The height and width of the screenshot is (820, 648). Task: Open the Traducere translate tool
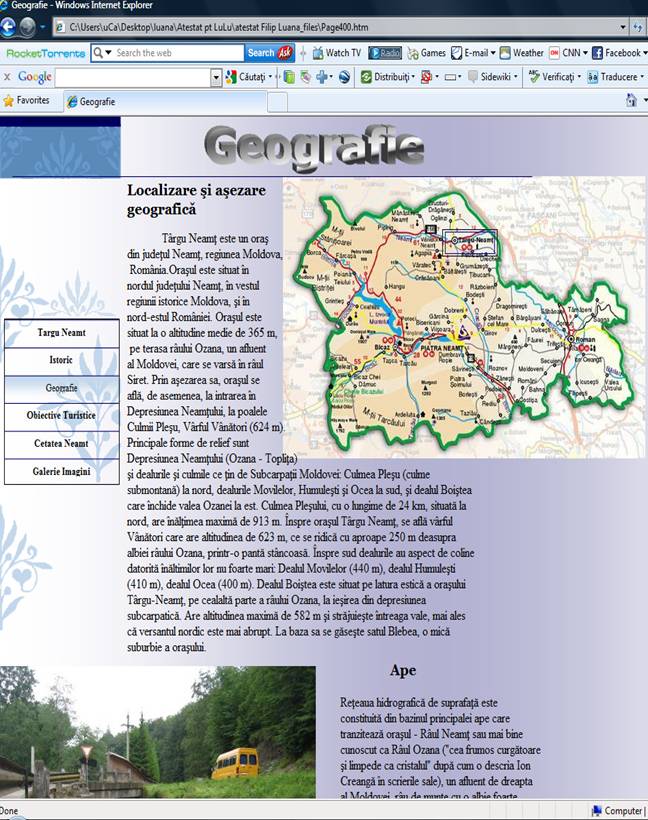pos(615,77)
